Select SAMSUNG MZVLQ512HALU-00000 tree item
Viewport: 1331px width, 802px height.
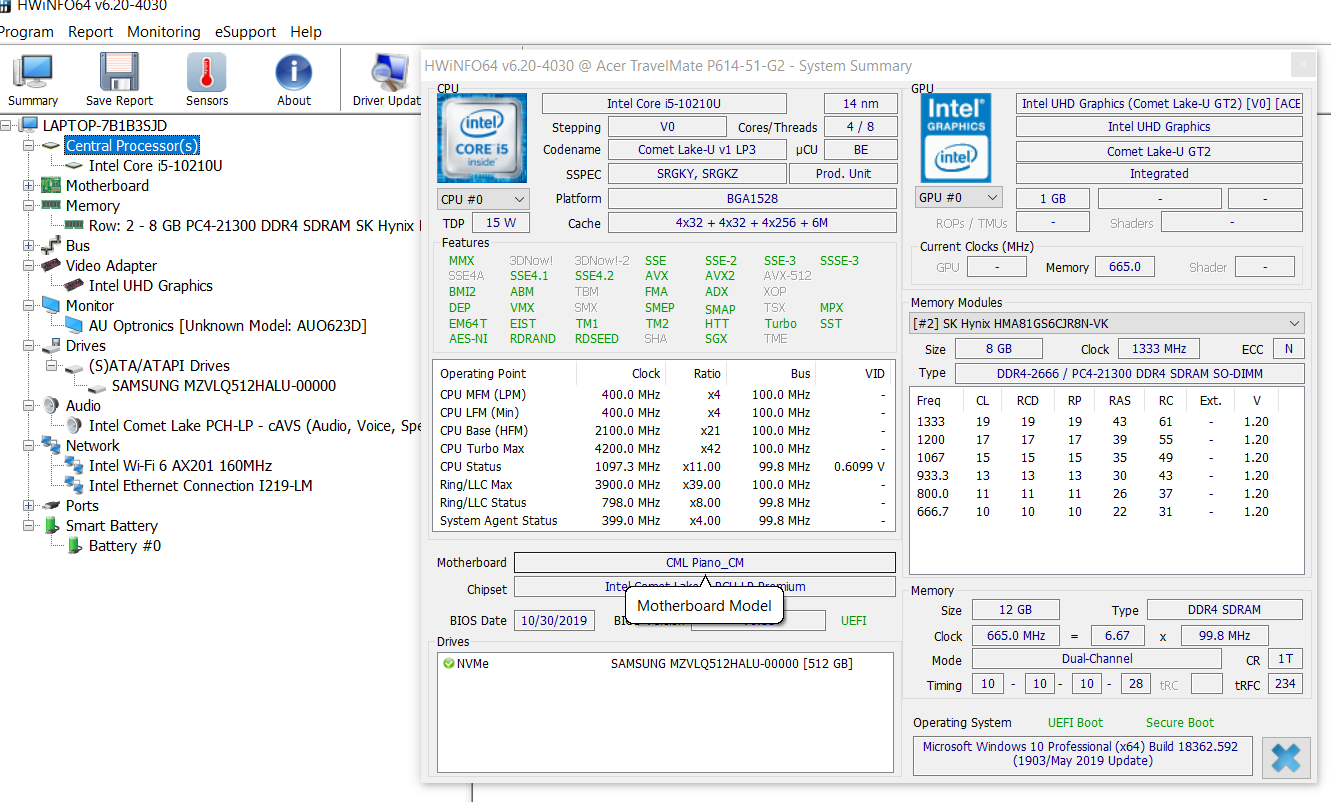click(223, 386)
